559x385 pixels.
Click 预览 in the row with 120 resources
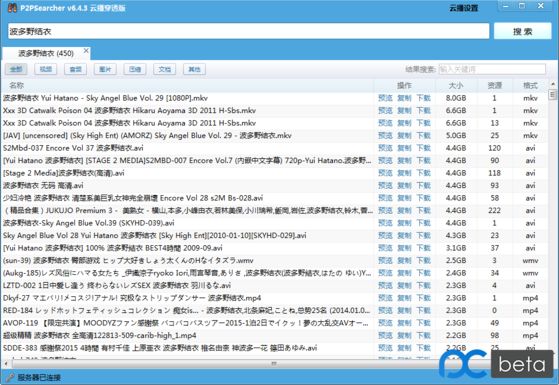point(385,148)
